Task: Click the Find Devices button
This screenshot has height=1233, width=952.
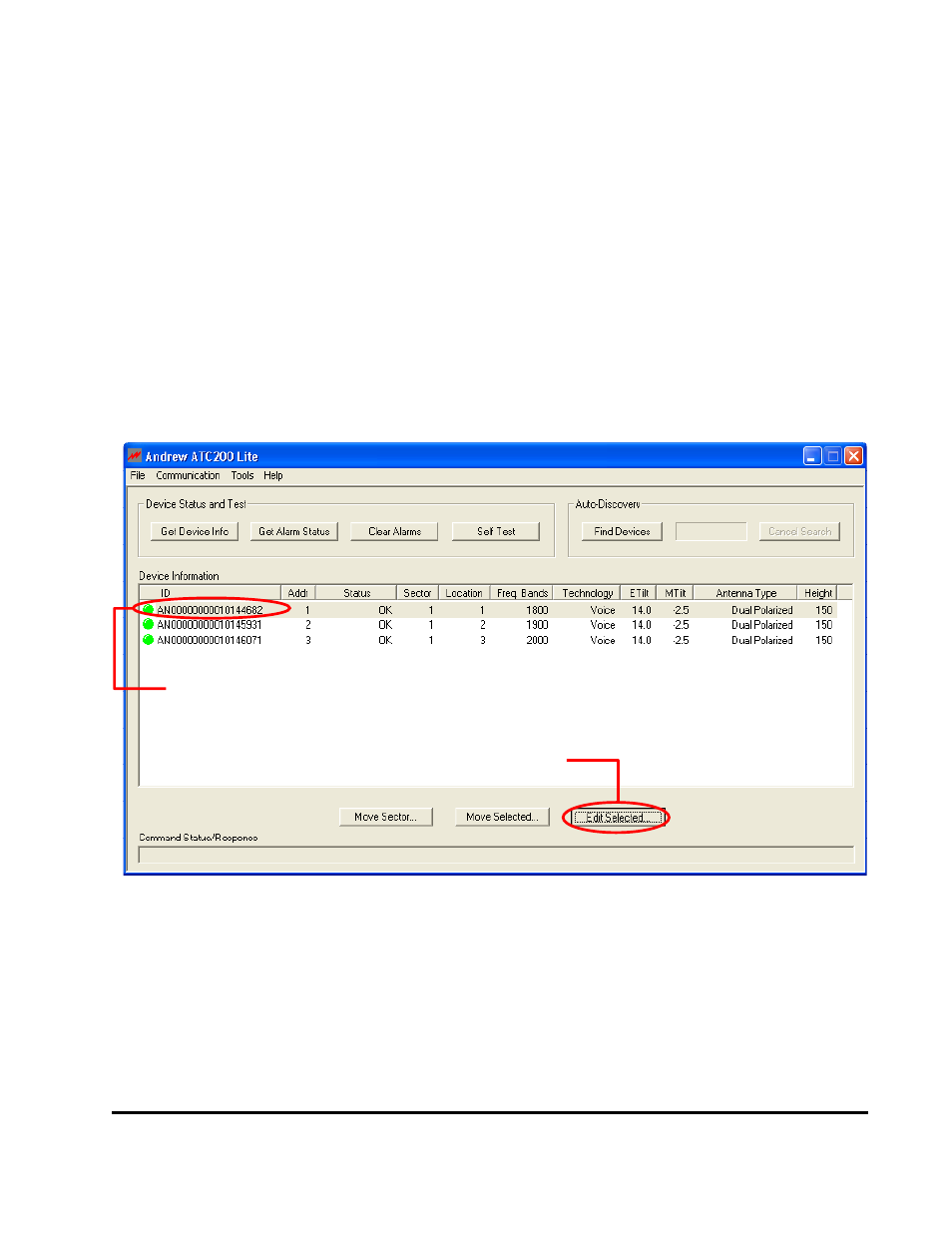Action: click(622, 532)
